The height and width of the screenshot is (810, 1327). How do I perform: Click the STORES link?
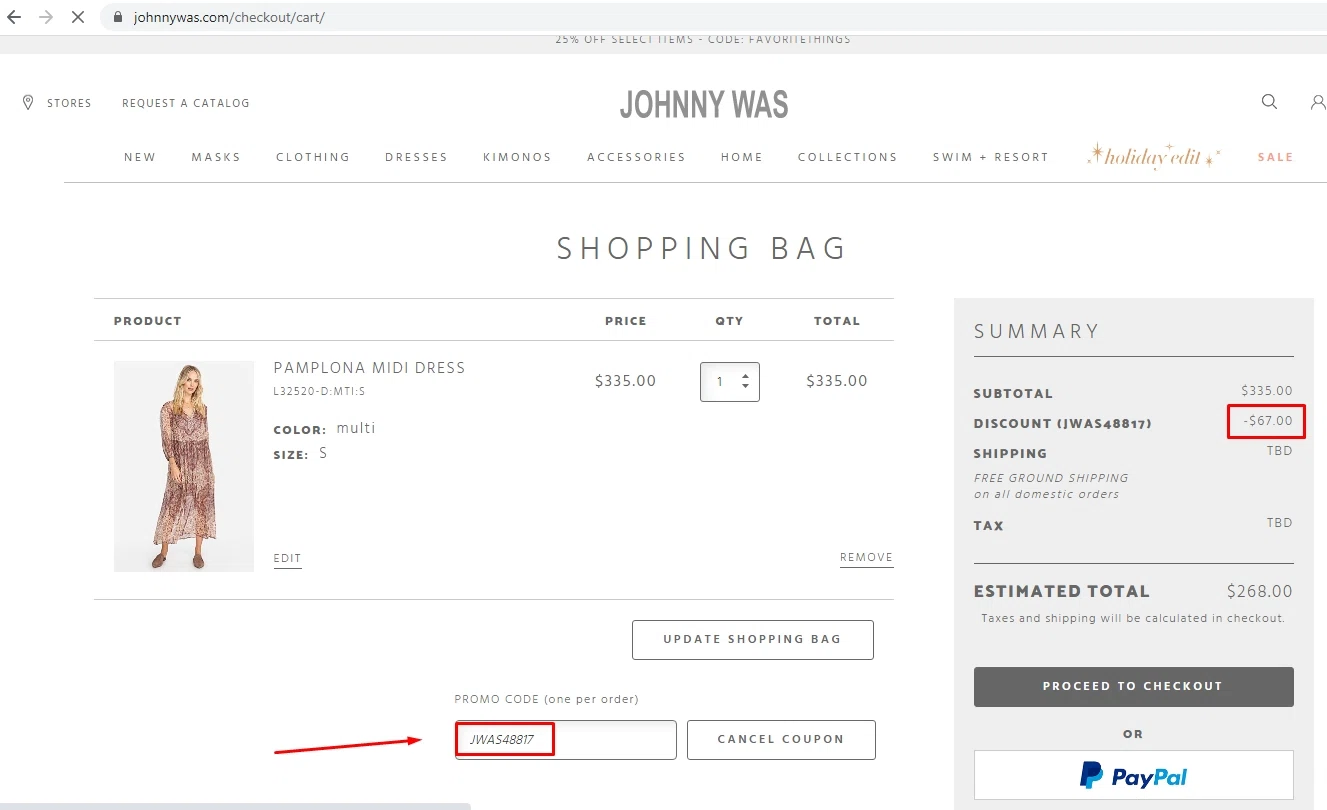pos(69,103)
